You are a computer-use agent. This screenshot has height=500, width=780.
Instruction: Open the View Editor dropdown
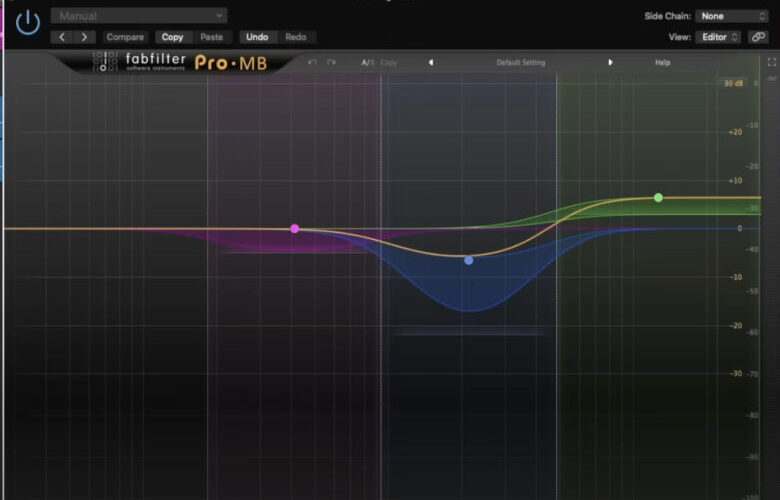[718, 37]
